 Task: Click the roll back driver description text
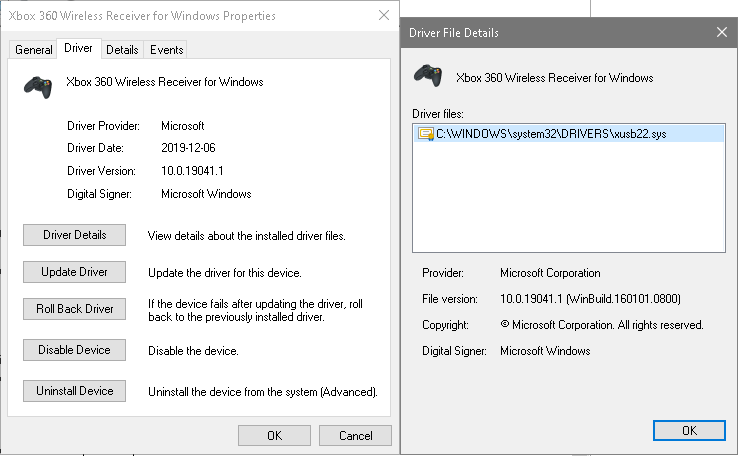[x=255, y=310]
